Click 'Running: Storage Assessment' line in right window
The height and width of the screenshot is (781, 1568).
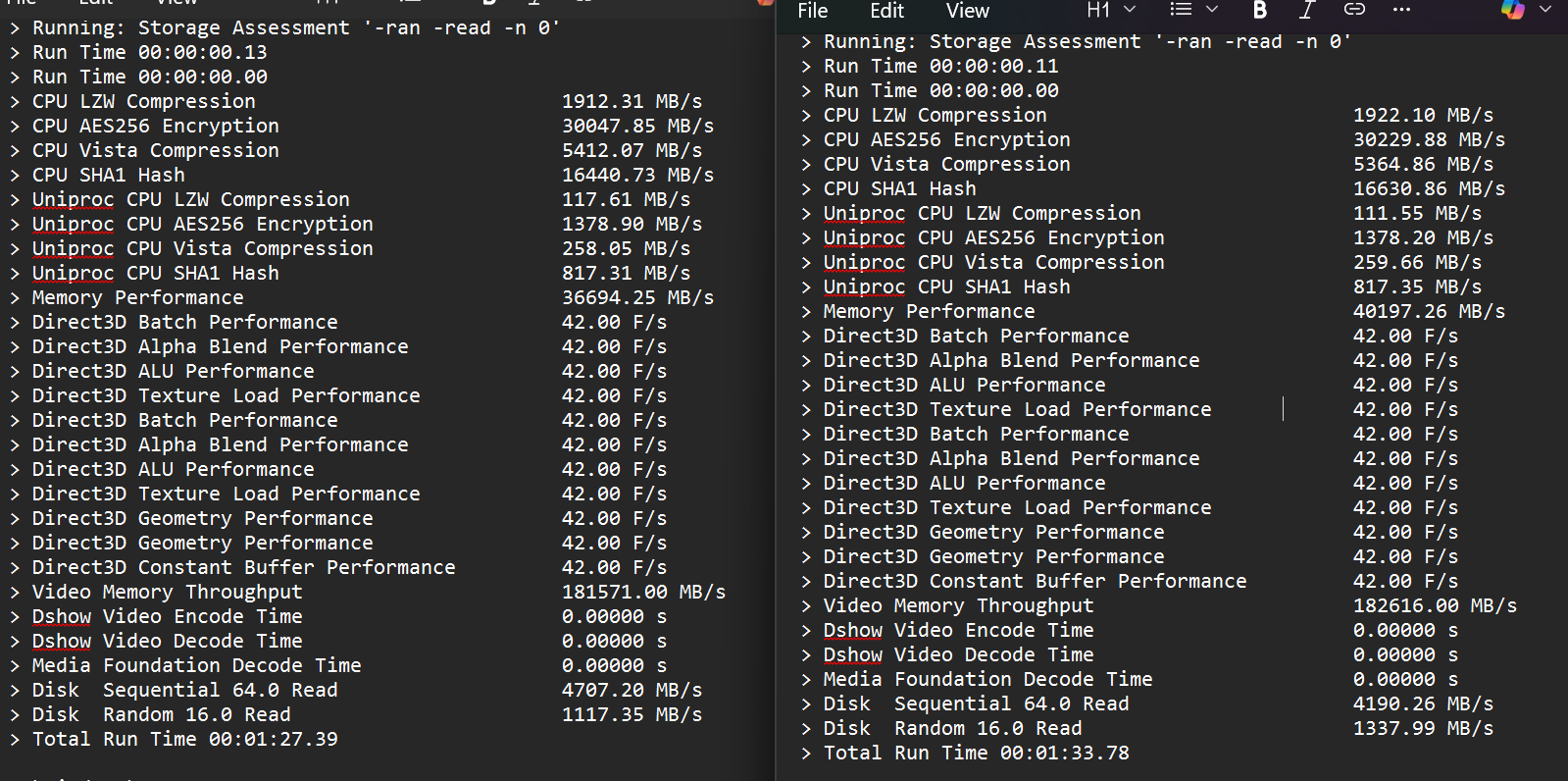[1087, 41]
